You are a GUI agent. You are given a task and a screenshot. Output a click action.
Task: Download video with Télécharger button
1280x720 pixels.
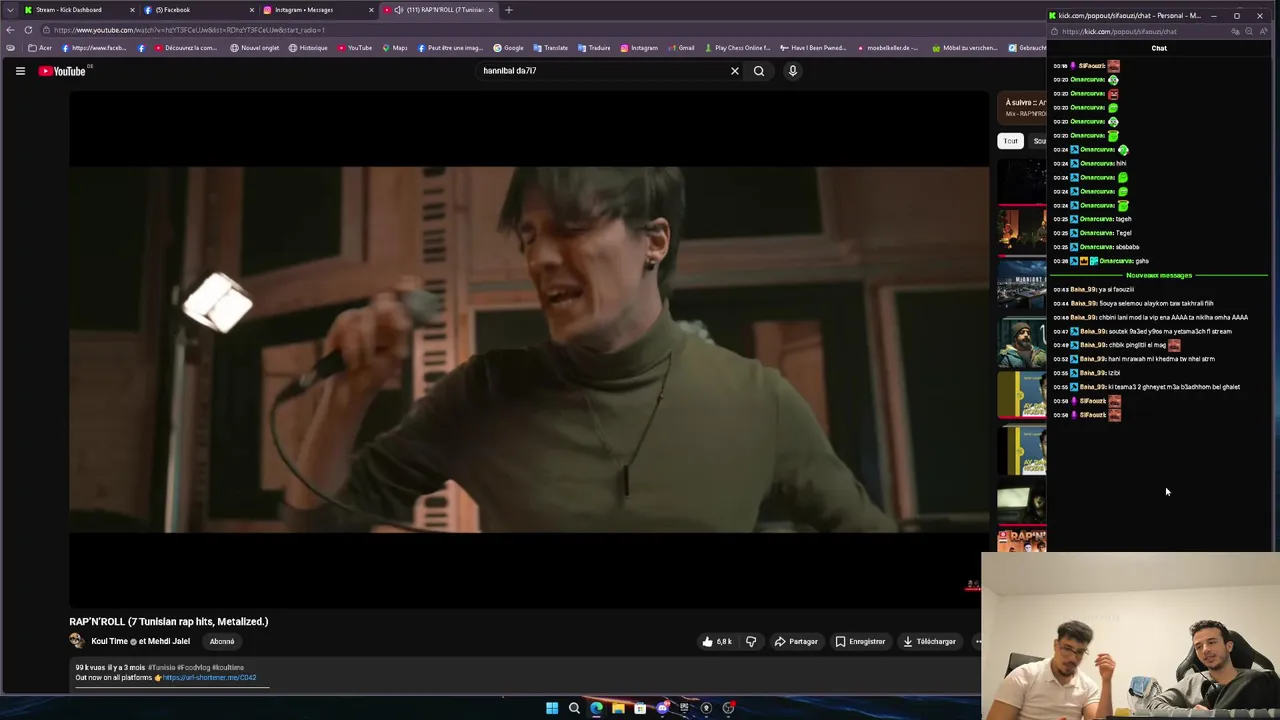929,641
